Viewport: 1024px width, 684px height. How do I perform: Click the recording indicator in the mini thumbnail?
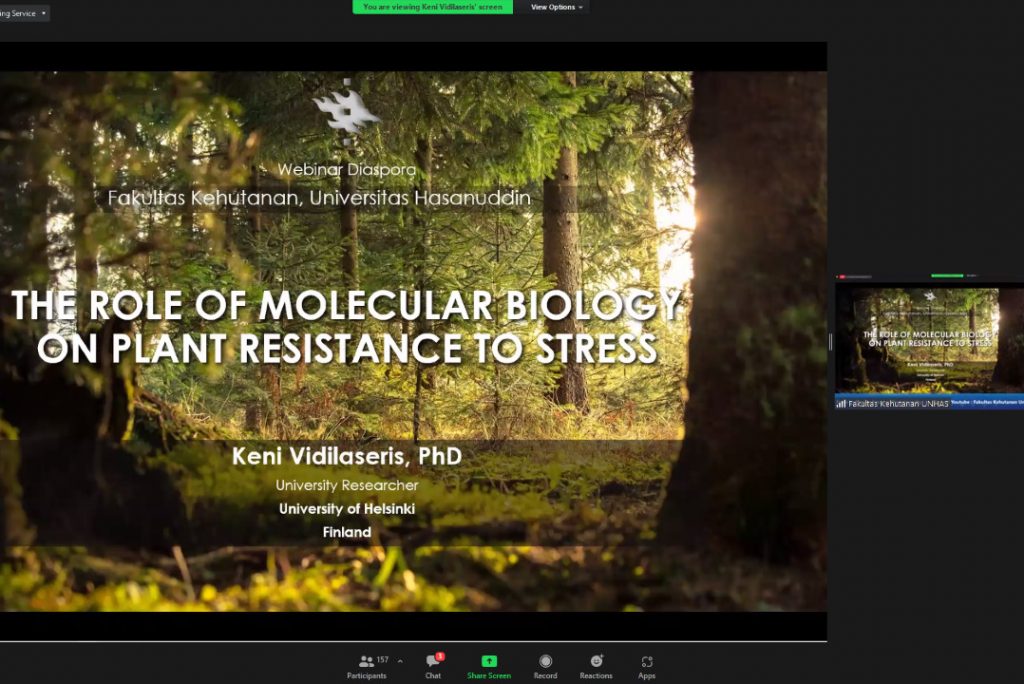[x=843, y=275]
